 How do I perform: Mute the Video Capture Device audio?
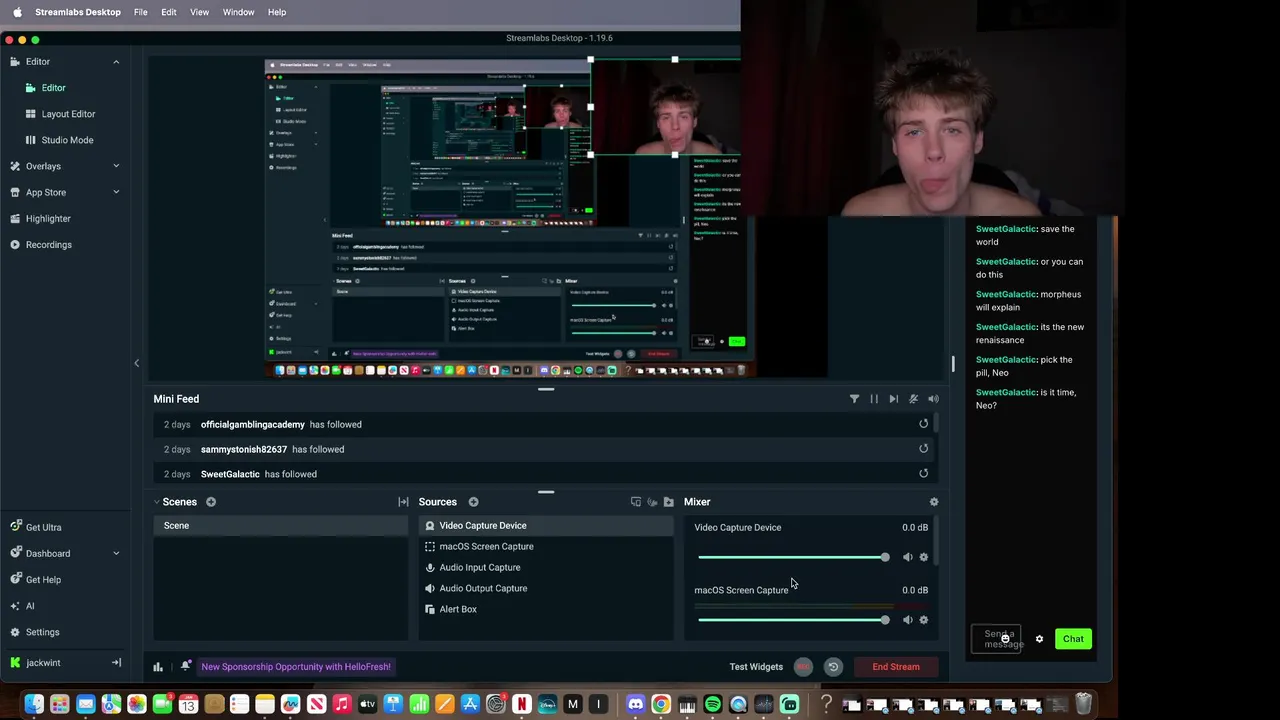(x=907, y=557)
